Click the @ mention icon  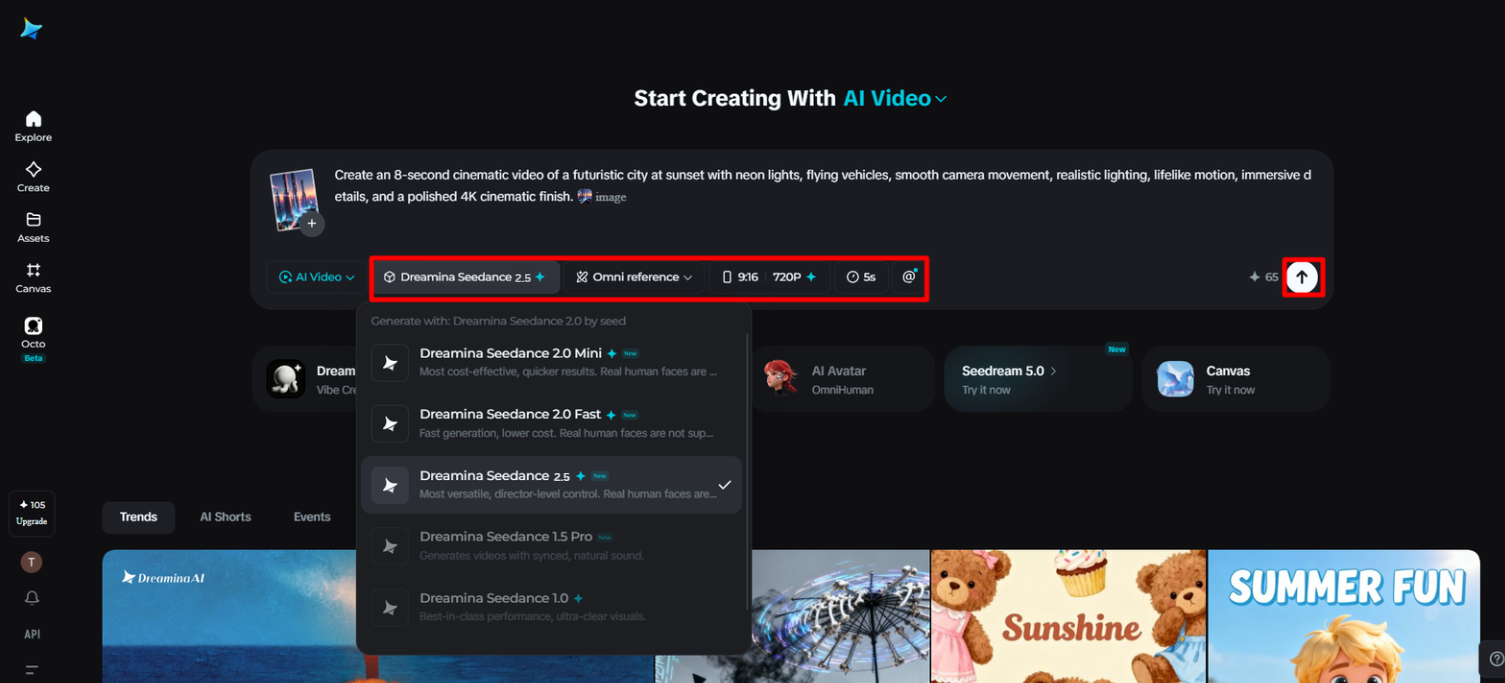[x=909, y=277]
